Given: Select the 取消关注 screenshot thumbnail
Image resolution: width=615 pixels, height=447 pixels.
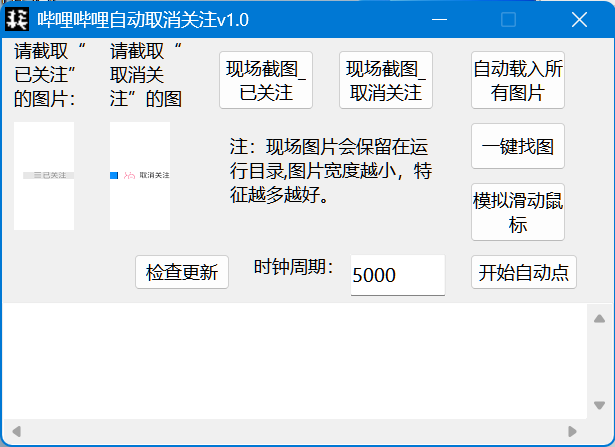Looking at the screenshot, I should coord(140,176).
